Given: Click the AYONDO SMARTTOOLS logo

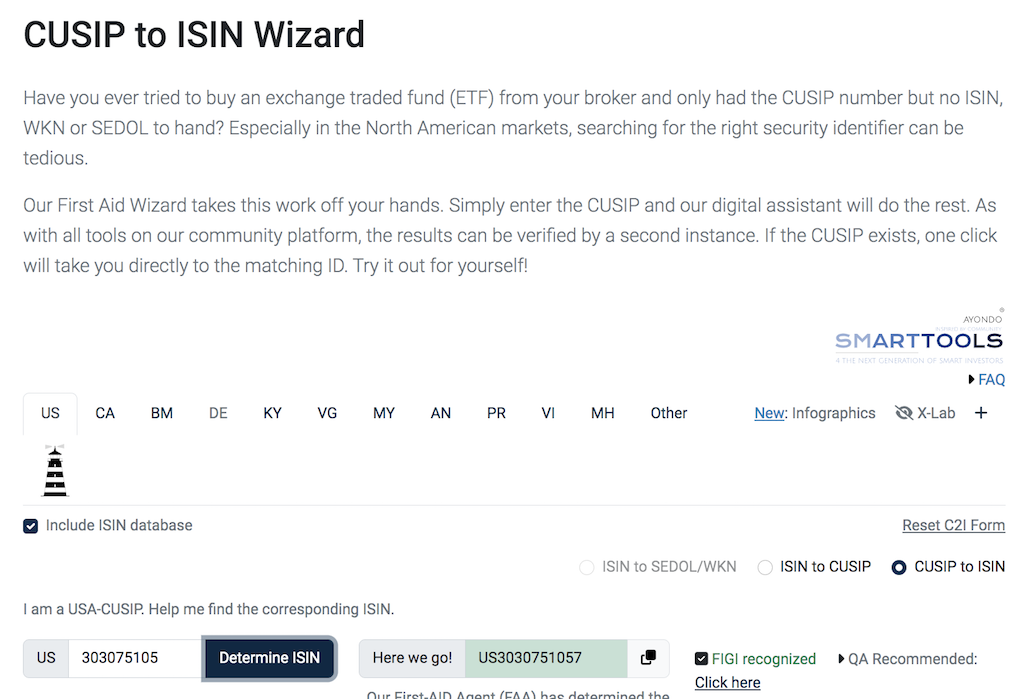Looking at the screenshot, I should click(x=918, y=338).
